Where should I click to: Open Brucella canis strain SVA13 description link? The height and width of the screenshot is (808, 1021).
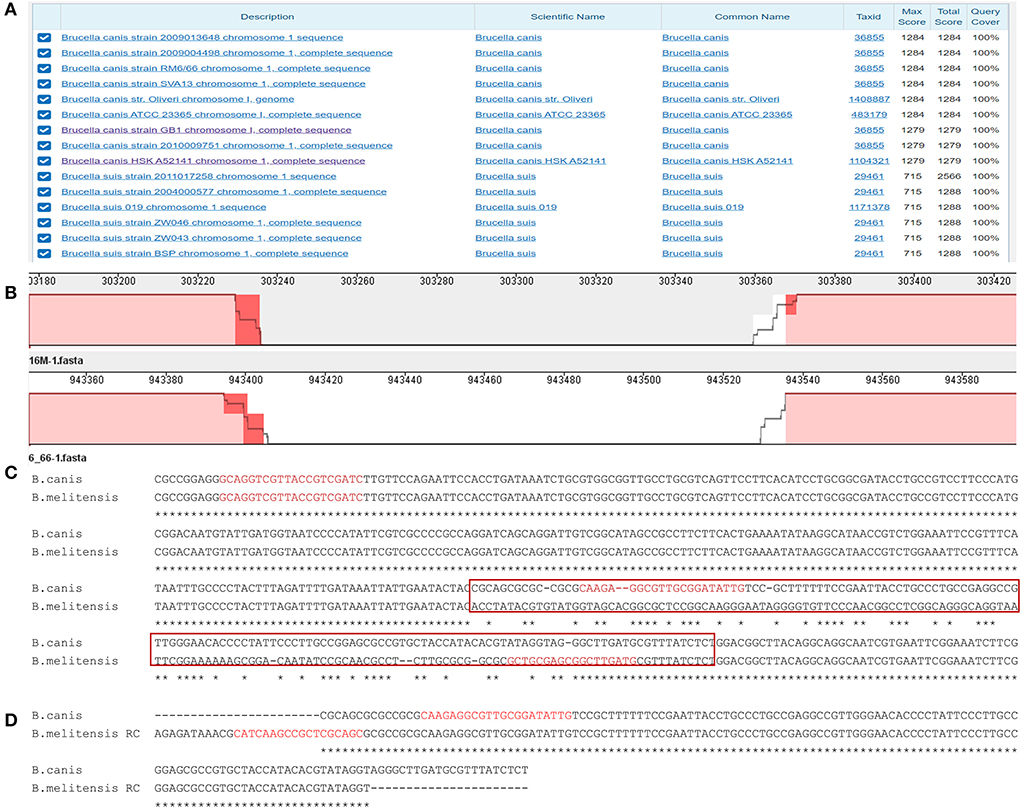(213, 84)
